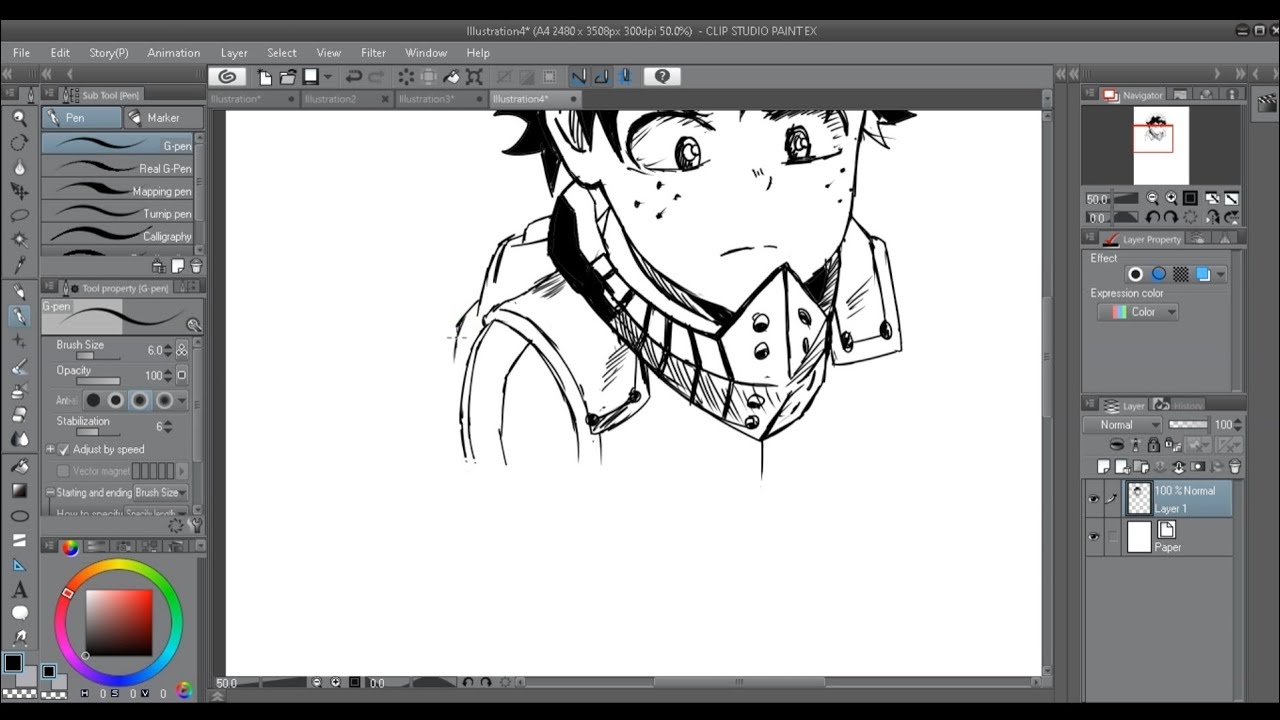Viewport: 1280px width, 720px height.
Task: Switch to the History panel tab
Action: click(x=1179, y=405)
